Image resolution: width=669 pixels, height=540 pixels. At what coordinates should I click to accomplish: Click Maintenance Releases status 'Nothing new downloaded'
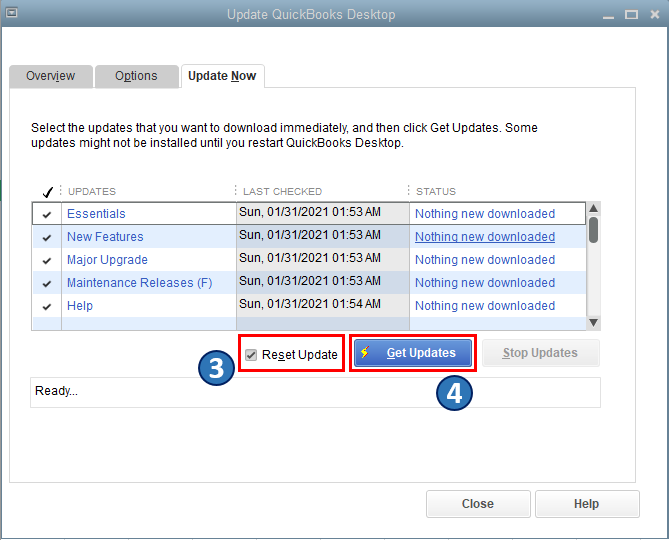pyautogui.click(x=485, y=283)
